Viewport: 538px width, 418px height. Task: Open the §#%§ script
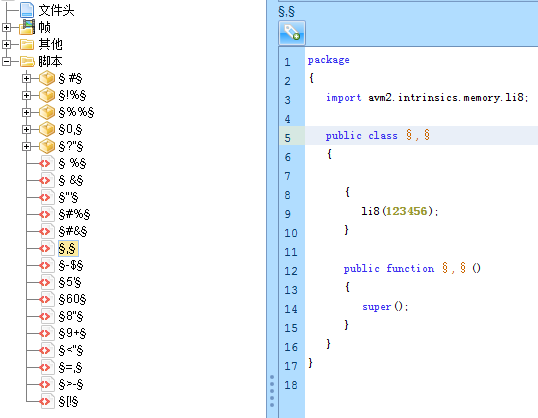click(74, 214)
